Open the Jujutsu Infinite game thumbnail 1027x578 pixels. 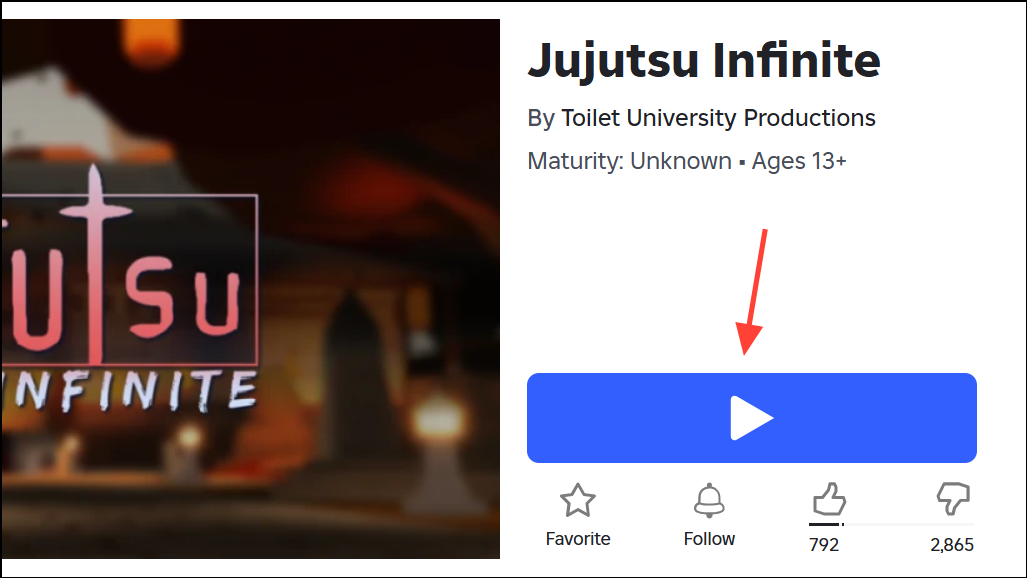pyautogui.click(x=250, y=289)
